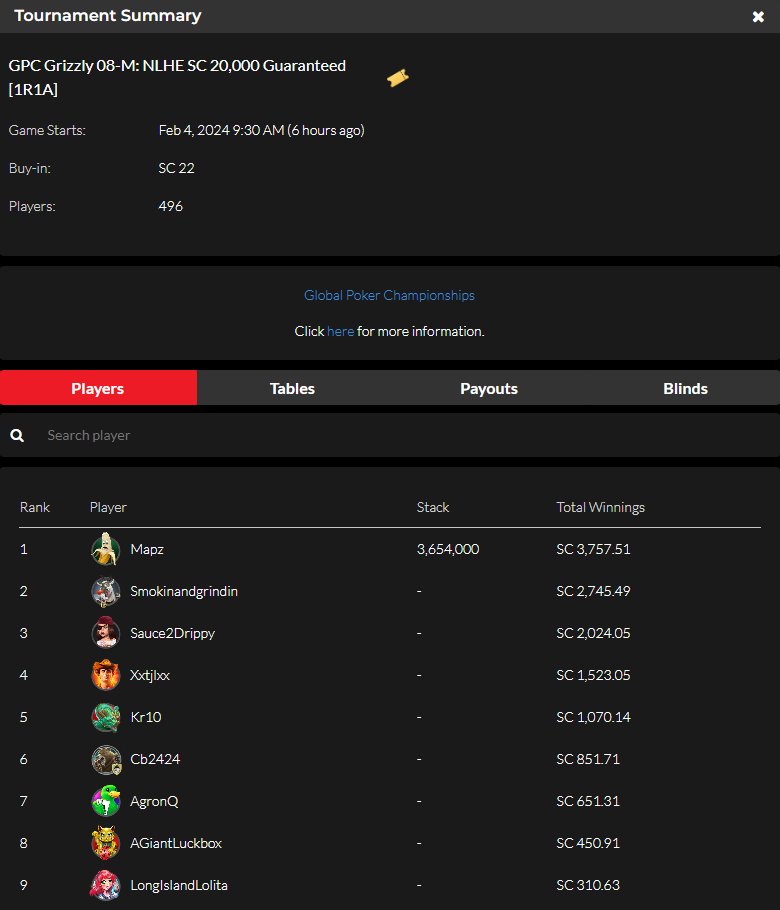Select player name Xxtjlxx
780x910 pixels.
click(150, 675)
